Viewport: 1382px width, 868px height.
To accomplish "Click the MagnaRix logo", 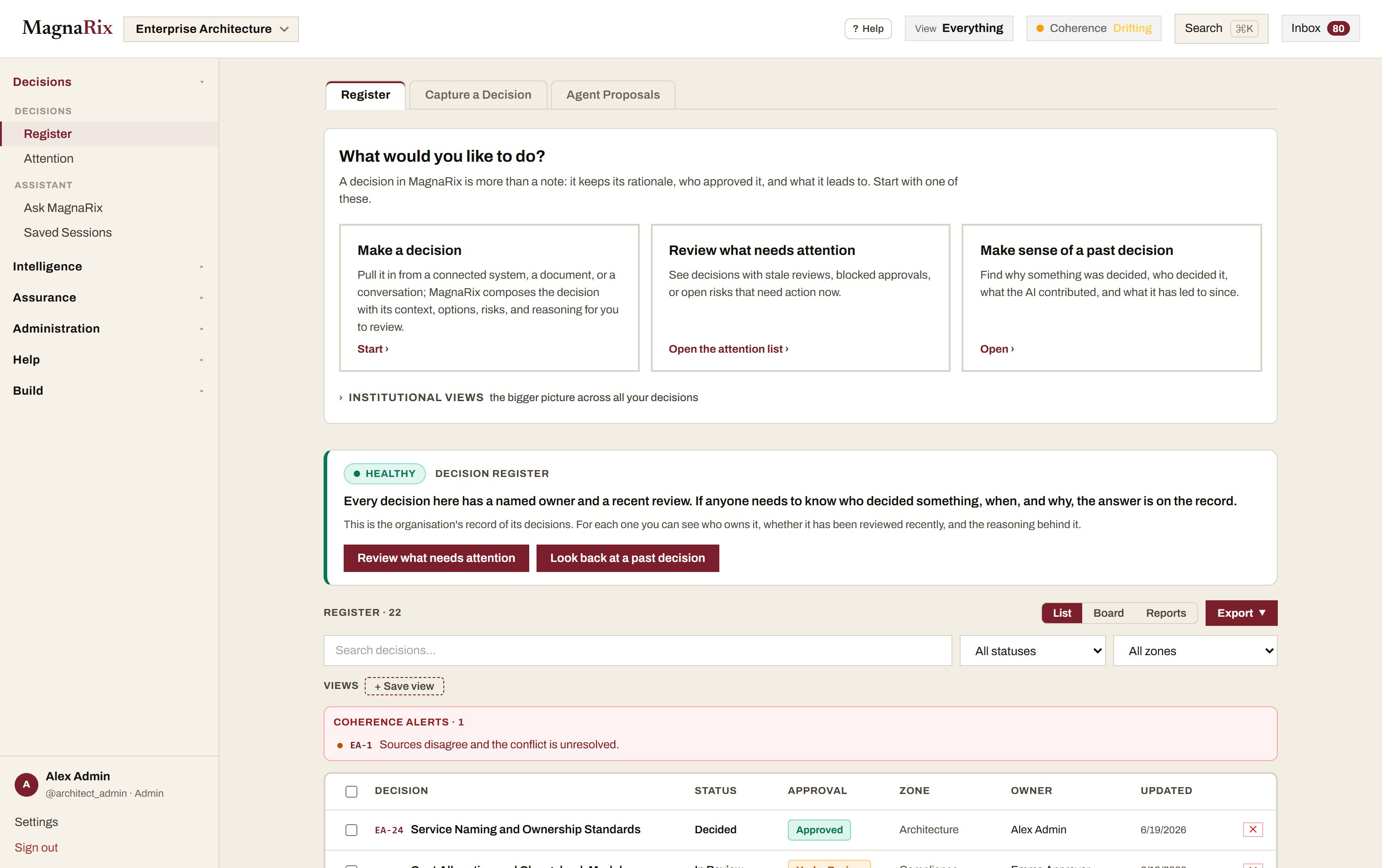I will [67, 28].
